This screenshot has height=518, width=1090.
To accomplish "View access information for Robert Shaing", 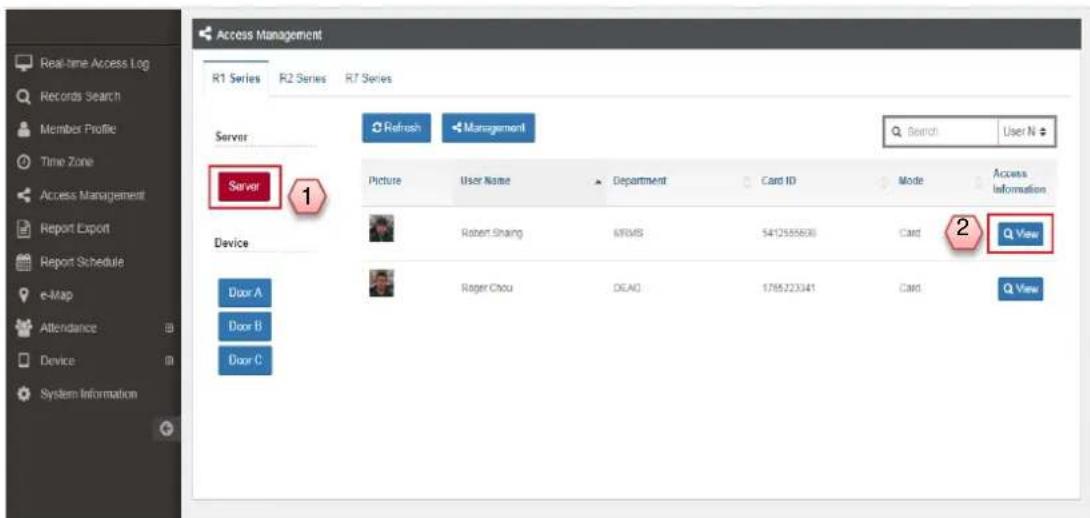I will pos(1020,234).
